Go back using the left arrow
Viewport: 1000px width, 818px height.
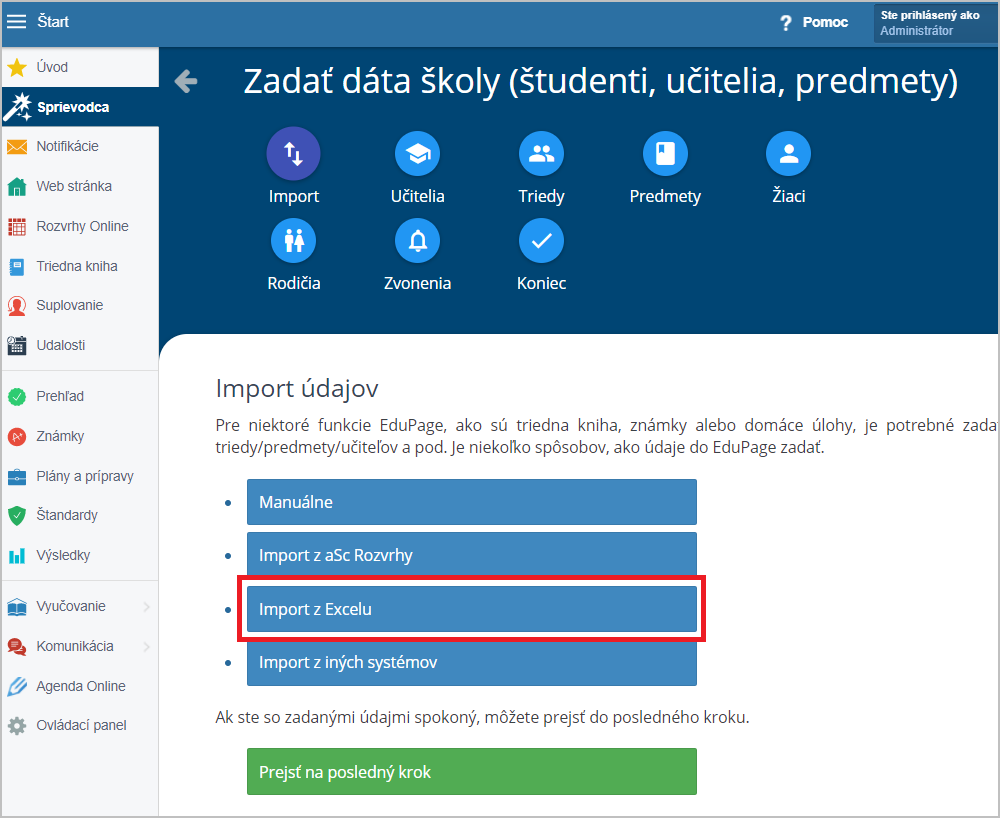(186, 81)
